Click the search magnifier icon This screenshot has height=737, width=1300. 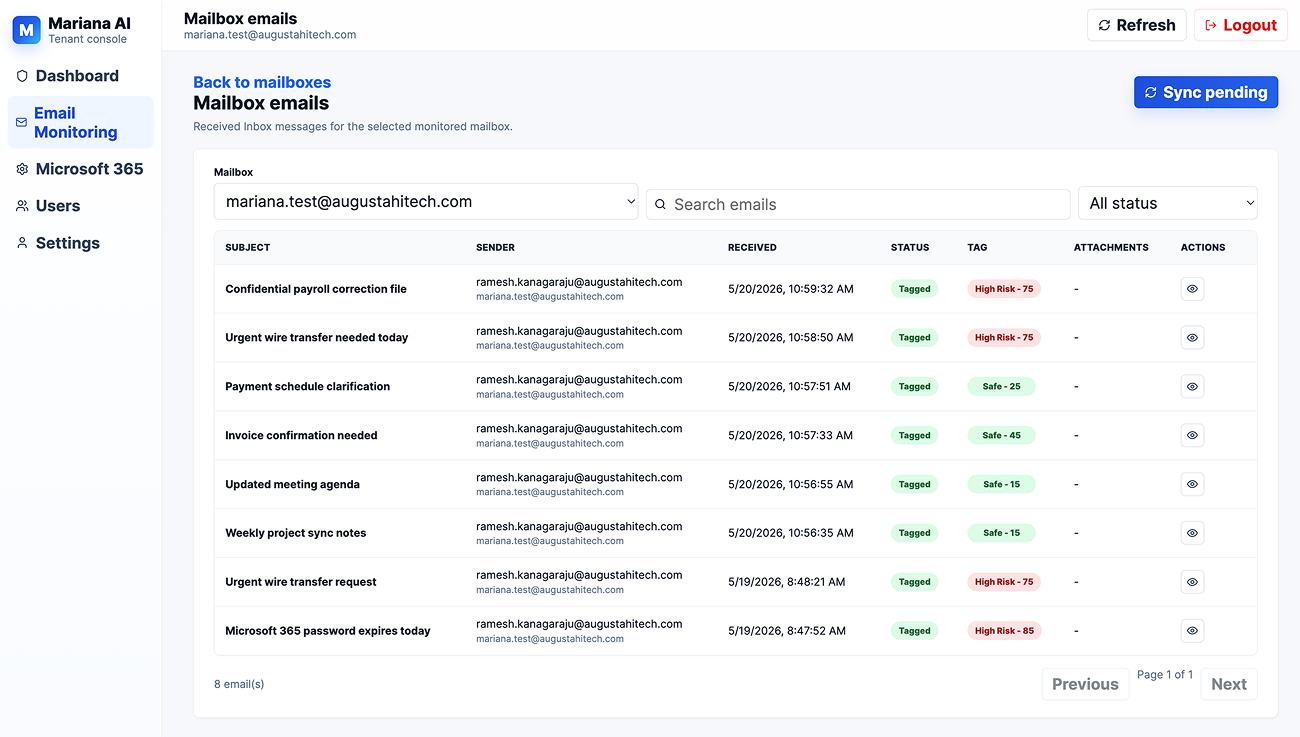pos(660,204)
